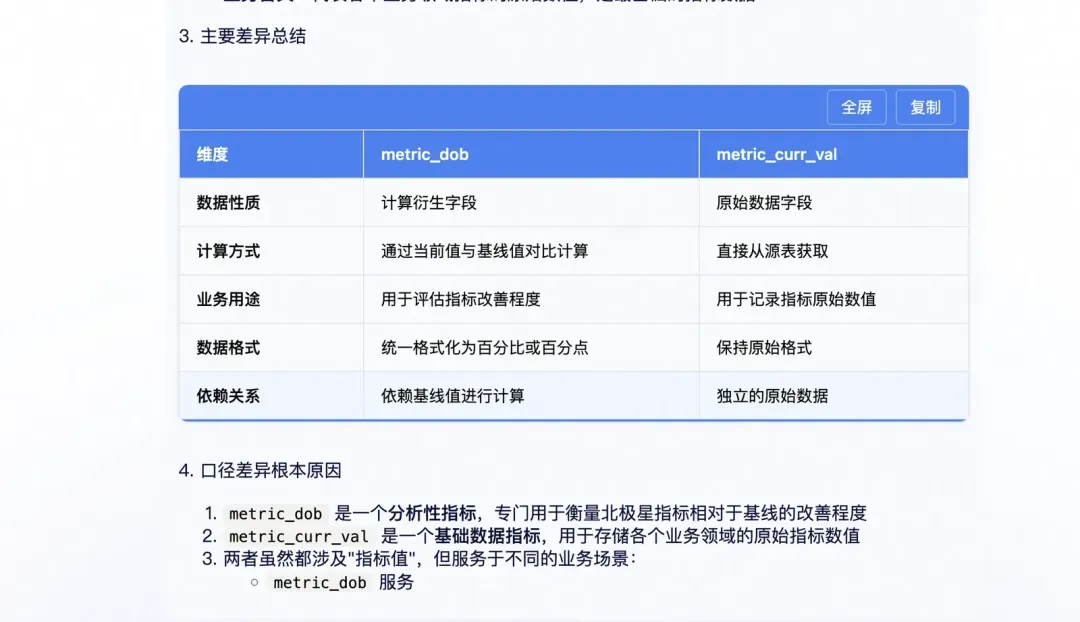Click the 业务用途 row label
The image size is (1080, 622).
228,299
